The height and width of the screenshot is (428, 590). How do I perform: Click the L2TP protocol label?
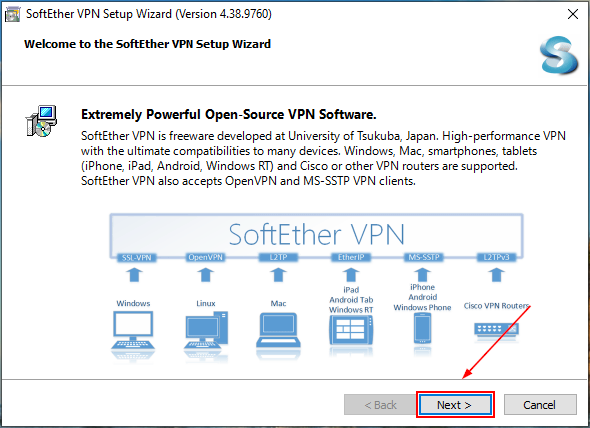tap(278, 257)
